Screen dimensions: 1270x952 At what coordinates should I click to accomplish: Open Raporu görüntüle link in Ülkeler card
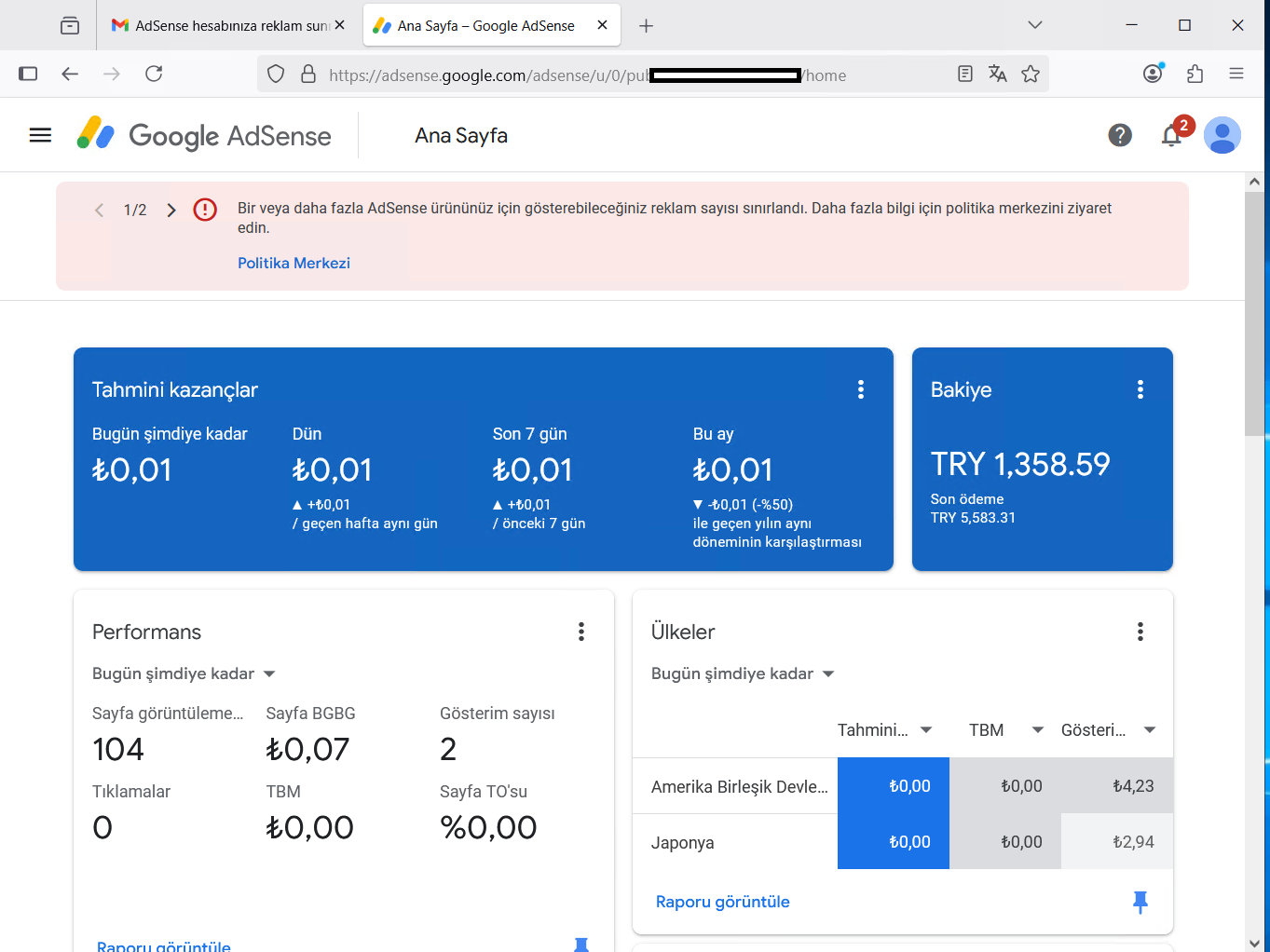722,902
